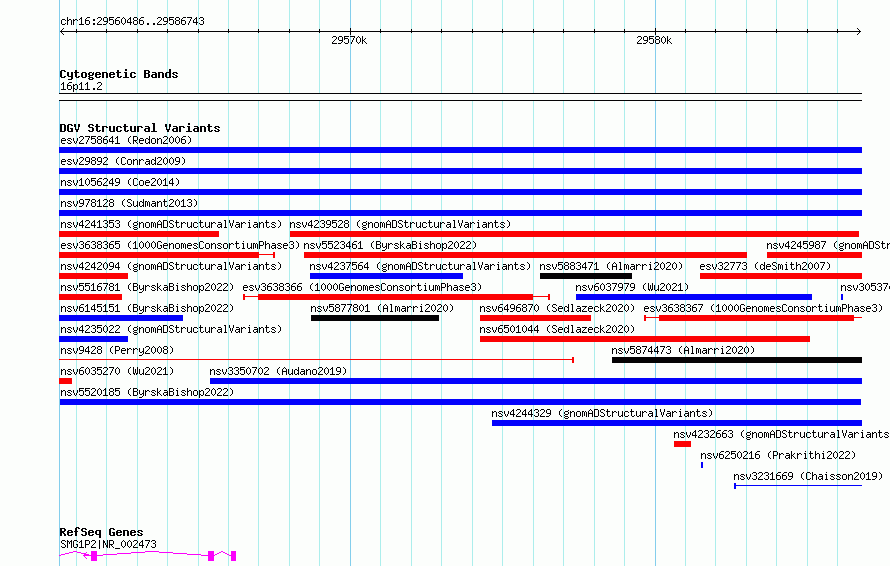Click the nsv9428 (Perry2008) label
Viewport: 890px width, 566px height.
(x=117, y=350)
